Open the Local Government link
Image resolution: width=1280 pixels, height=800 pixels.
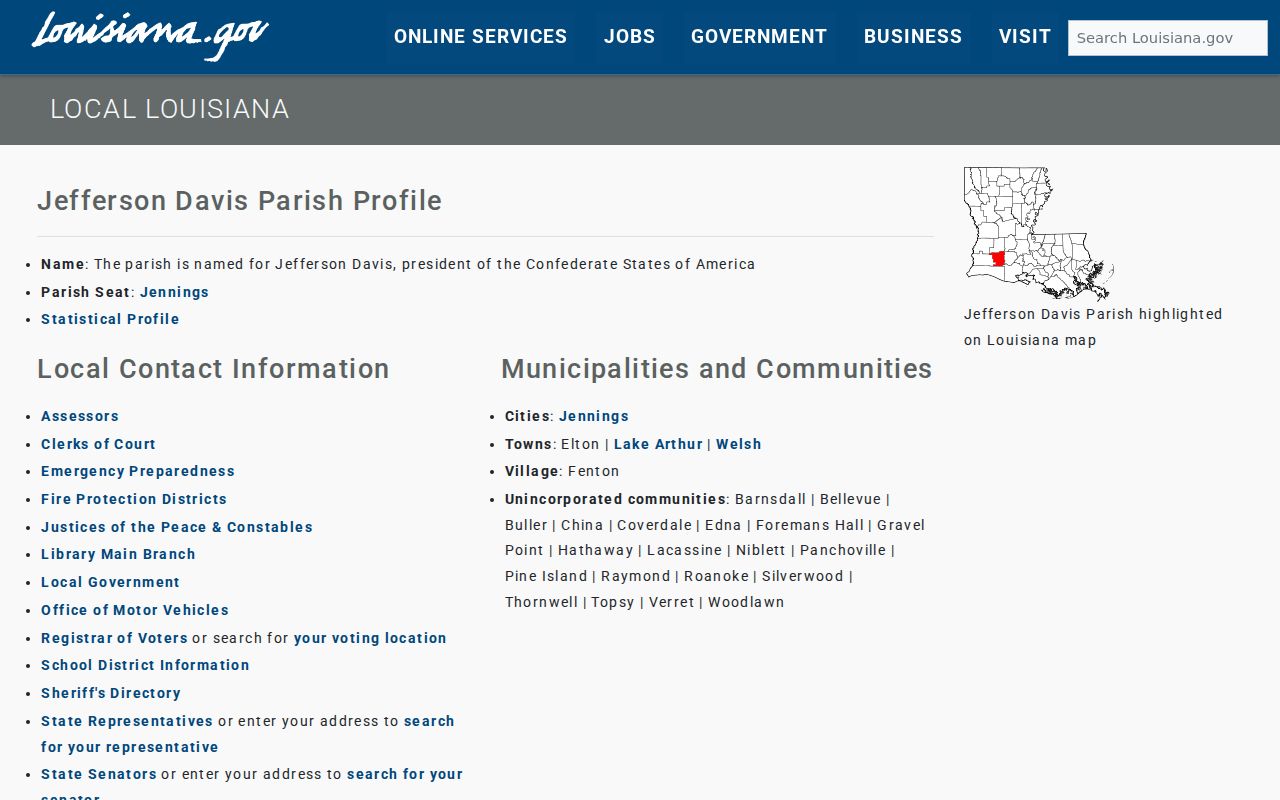point(110,582)
